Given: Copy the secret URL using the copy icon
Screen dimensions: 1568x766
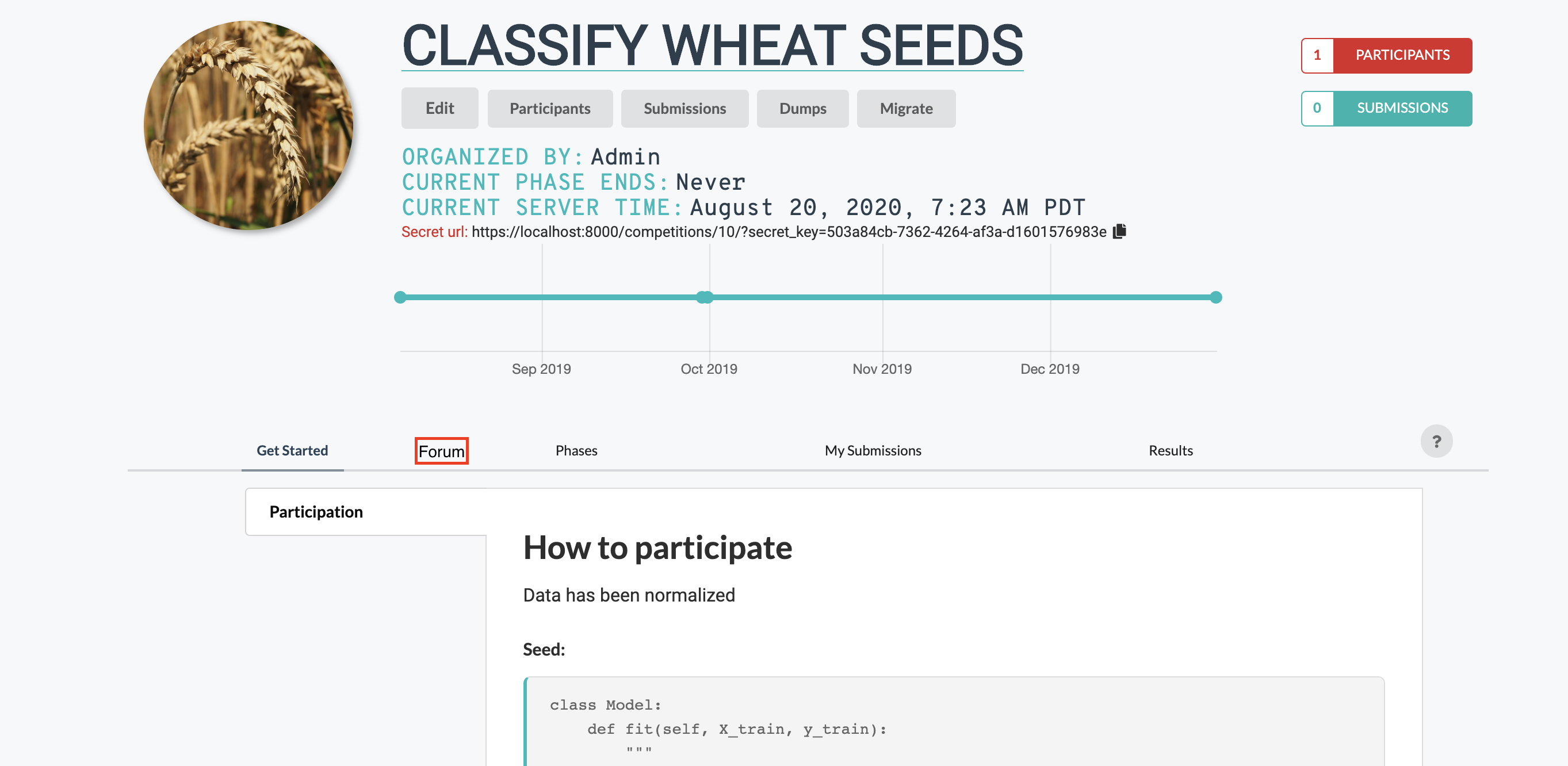Looking at the screenshot, I should 1120,231.
